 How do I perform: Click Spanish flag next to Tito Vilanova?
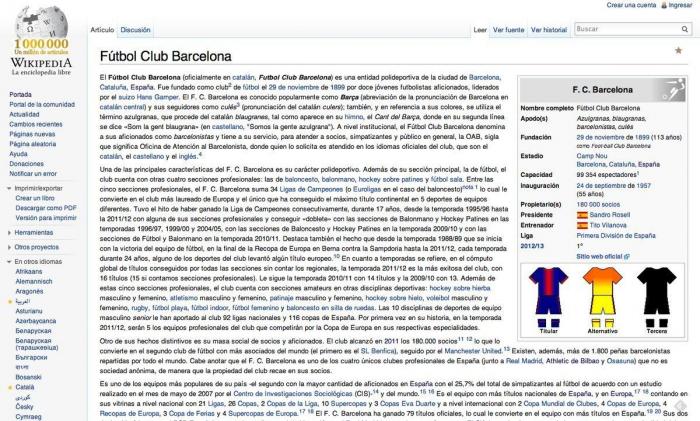tap(582, 225)
